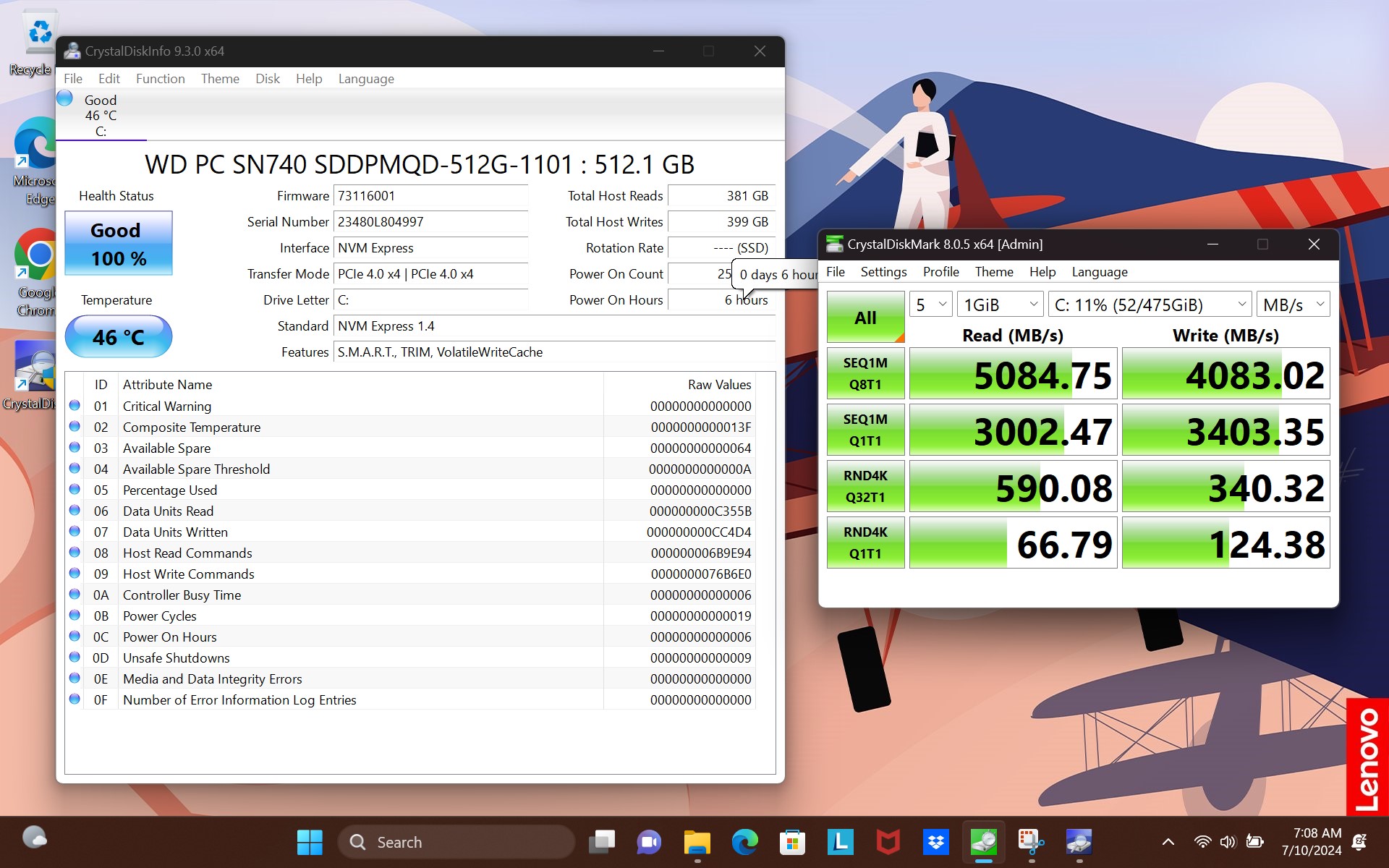
Task: Open notification center bell icon
Action: (1359, 842)
